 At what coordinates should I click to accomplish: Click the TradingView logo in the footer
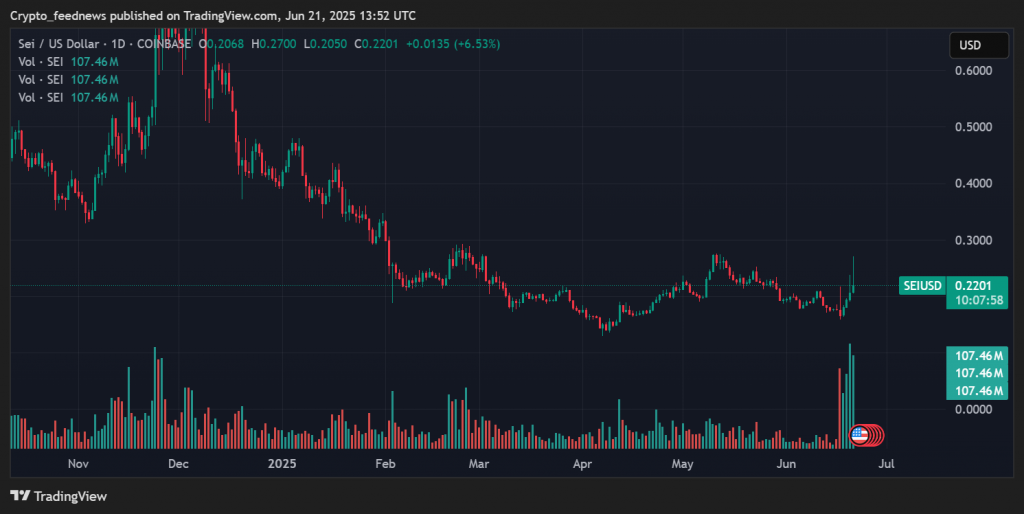point(58,496)
